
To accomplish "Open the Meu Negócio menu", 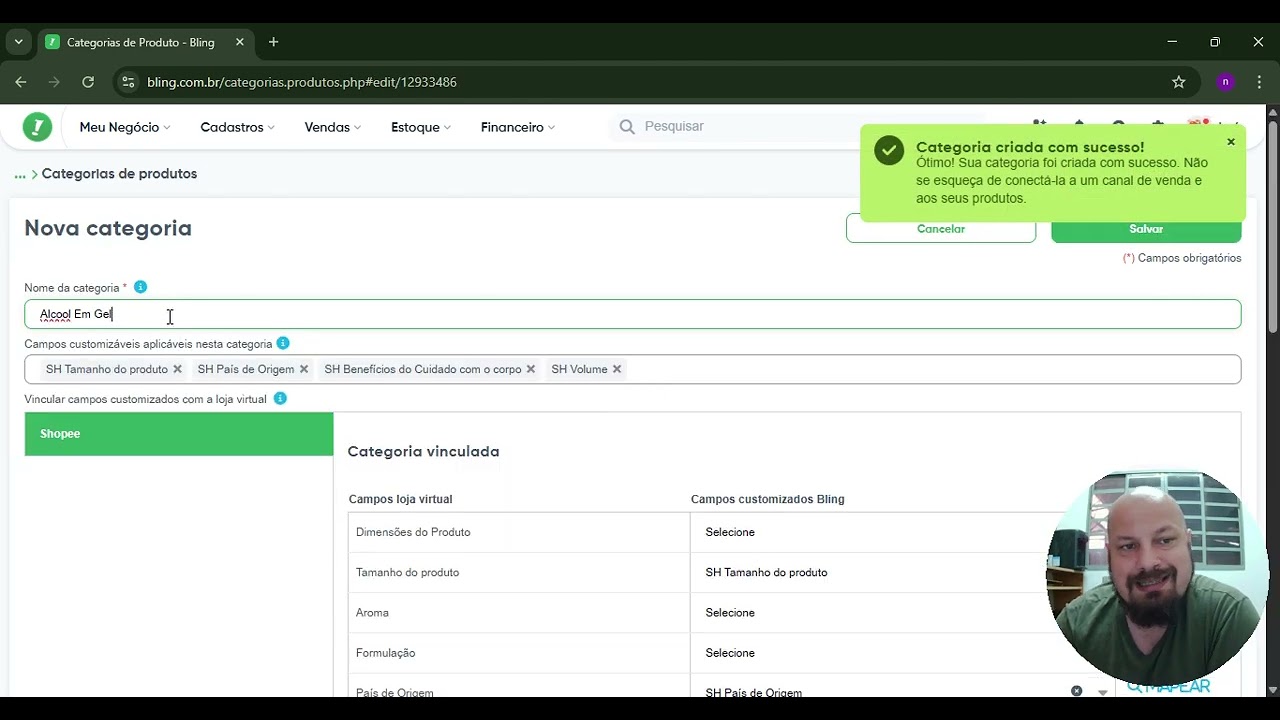I will 125,127.
